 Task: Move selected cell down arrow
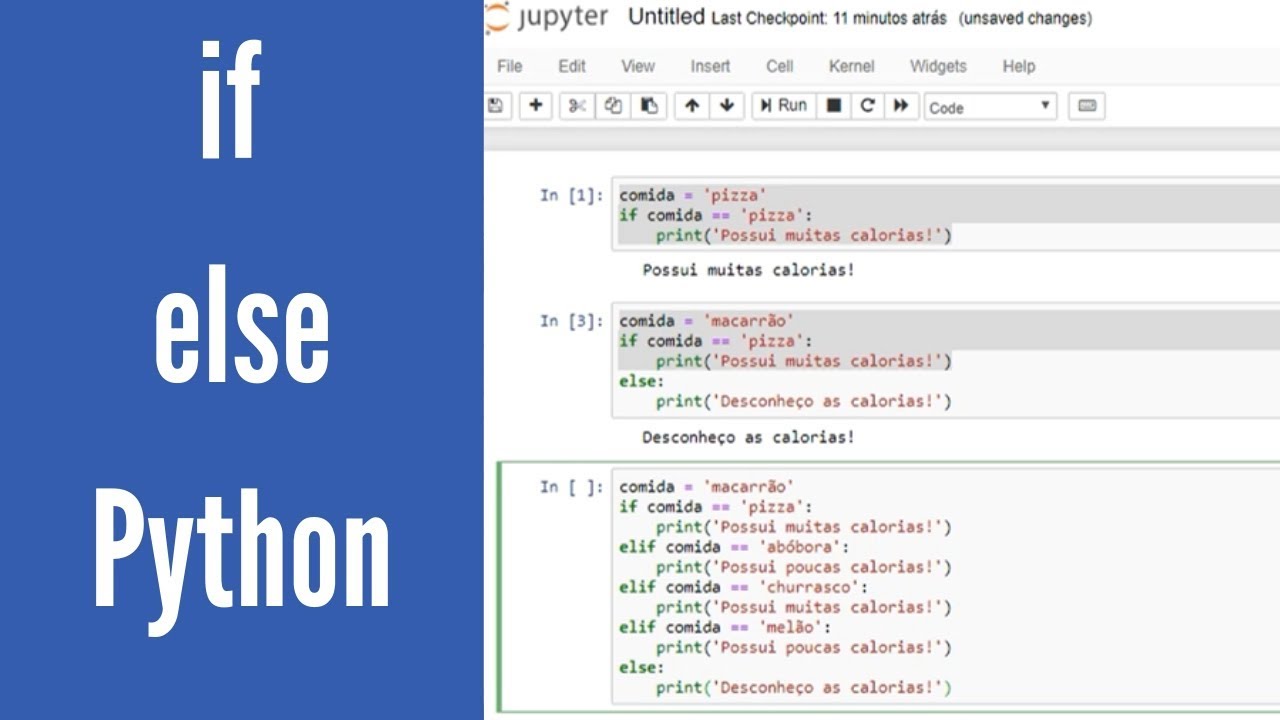(727, 105)
